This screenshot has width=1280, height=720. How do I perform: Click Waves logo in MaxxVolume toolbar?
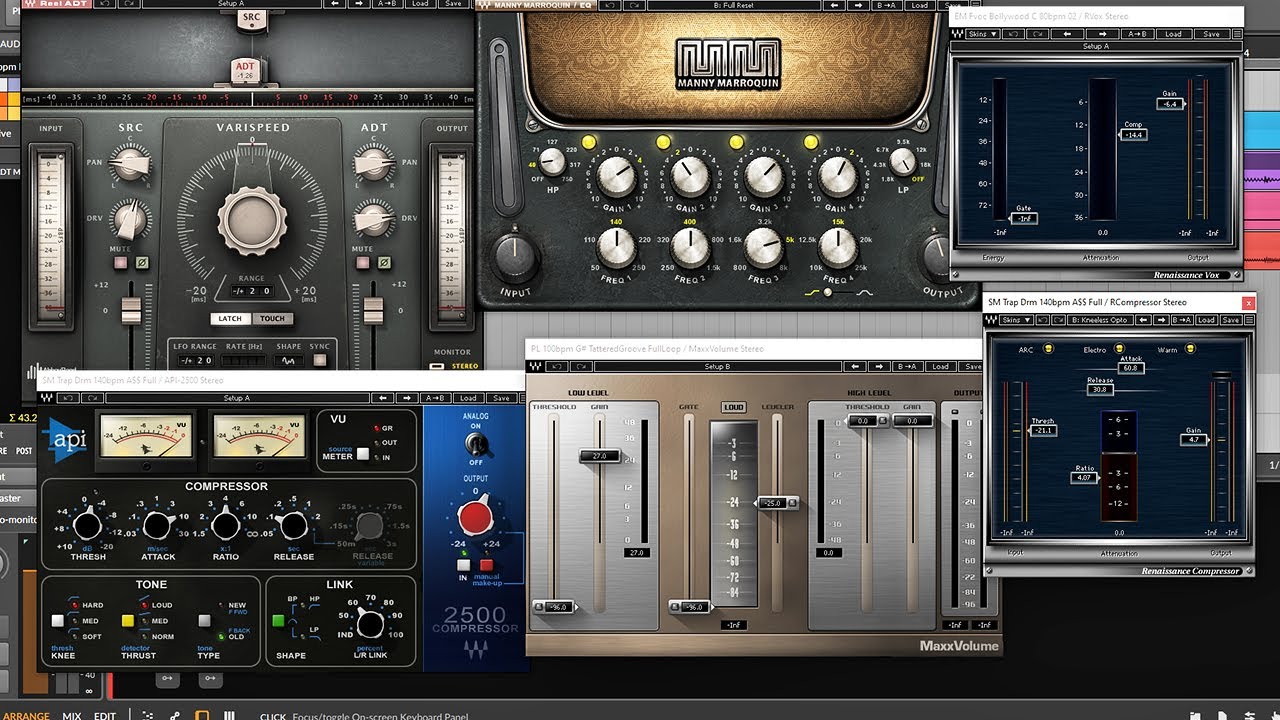(x=535, y=367)
